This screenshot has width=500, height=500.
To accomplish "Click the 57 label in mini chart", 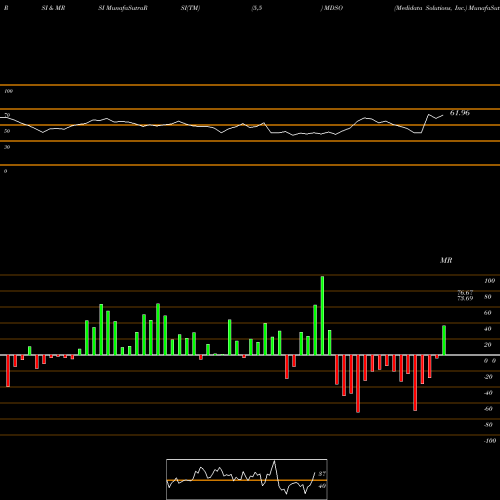I will pos(322,474).
